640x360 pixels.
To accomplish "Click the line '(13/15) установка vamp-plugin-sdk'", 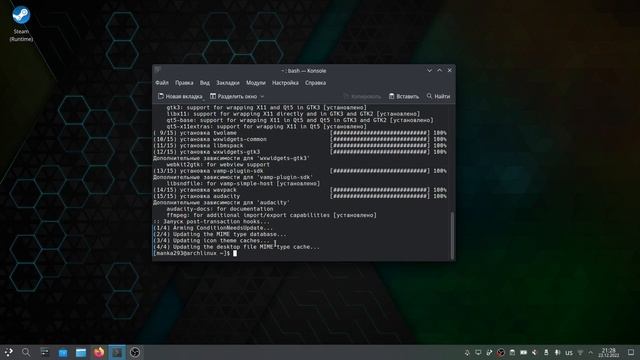I will 208,171.
